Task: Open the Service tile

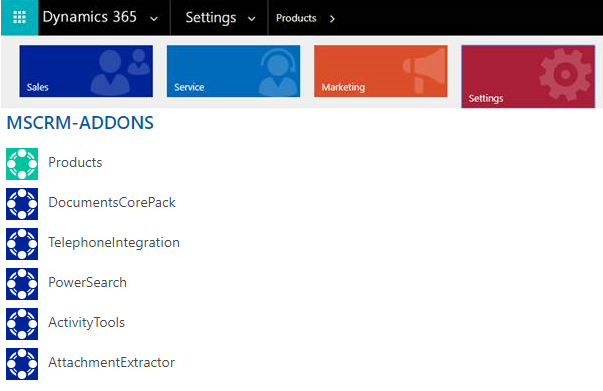Action: 233,71
